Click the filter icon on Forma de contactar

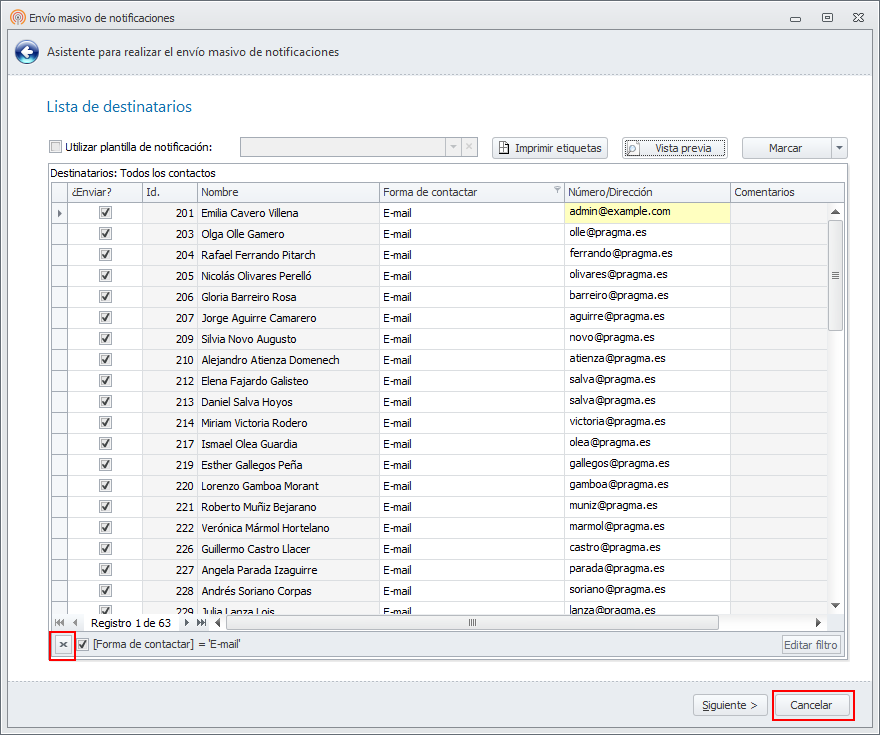[x=557, y=190]
